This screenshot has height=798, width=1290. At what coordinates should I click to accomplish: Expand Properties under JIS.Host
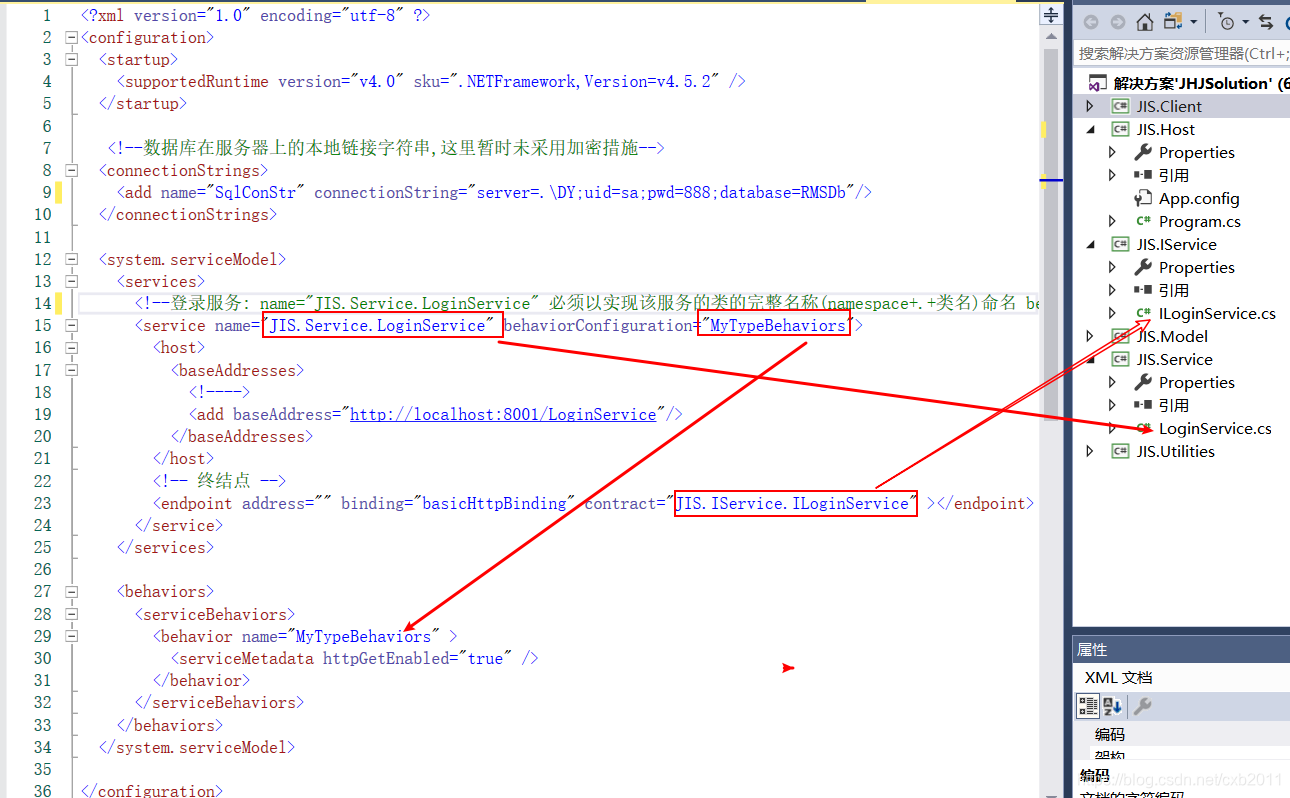coord(1113,152)
